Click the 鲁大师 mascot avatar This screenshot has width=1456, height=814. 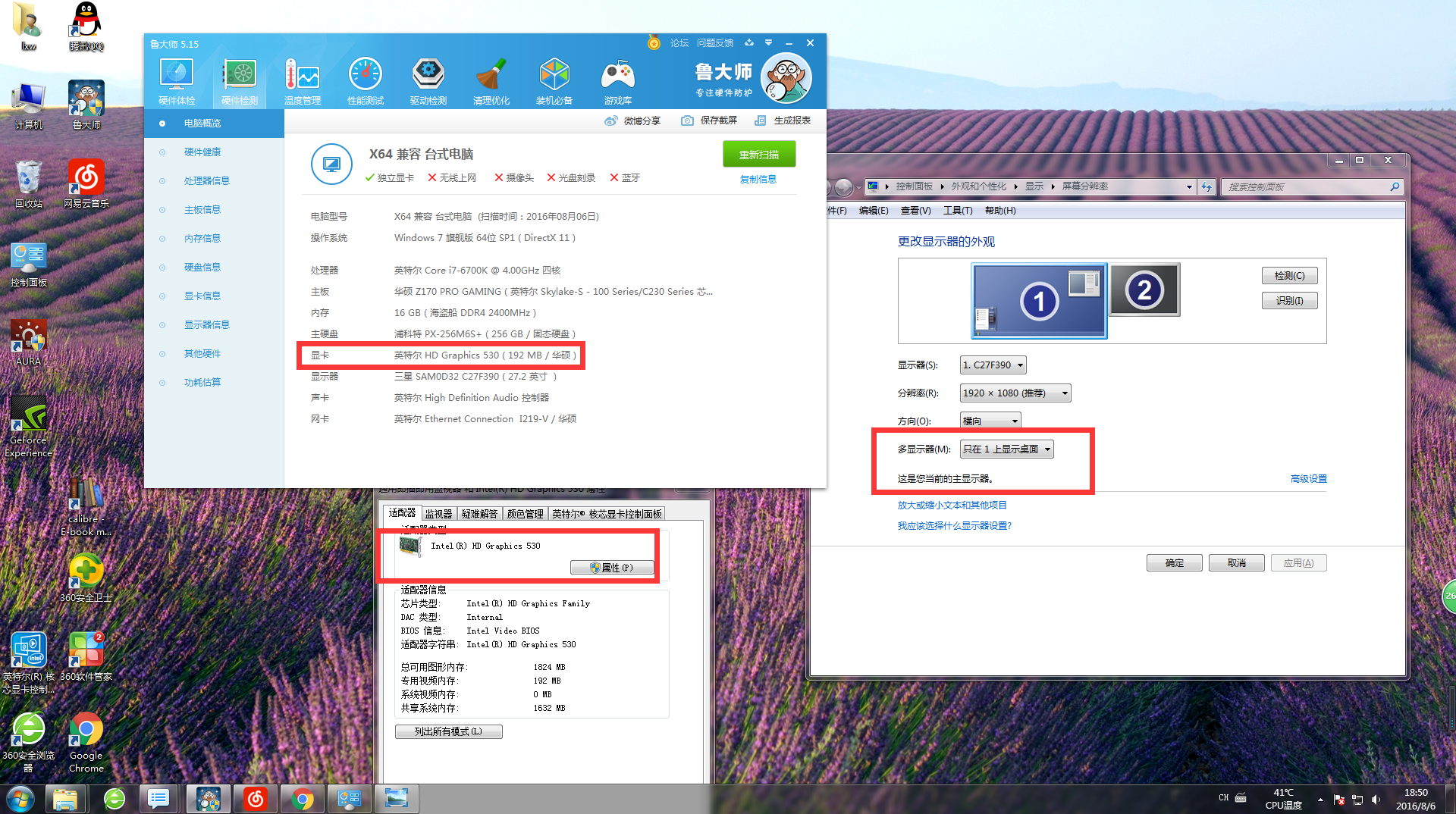click(x=786, y=78)
